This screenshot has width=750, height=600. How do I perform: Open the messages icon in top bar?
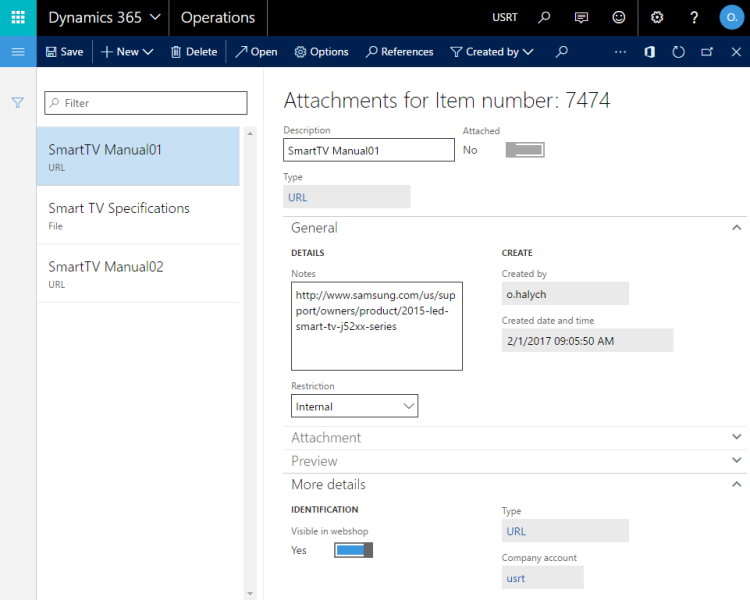click(x=582, y=18)
